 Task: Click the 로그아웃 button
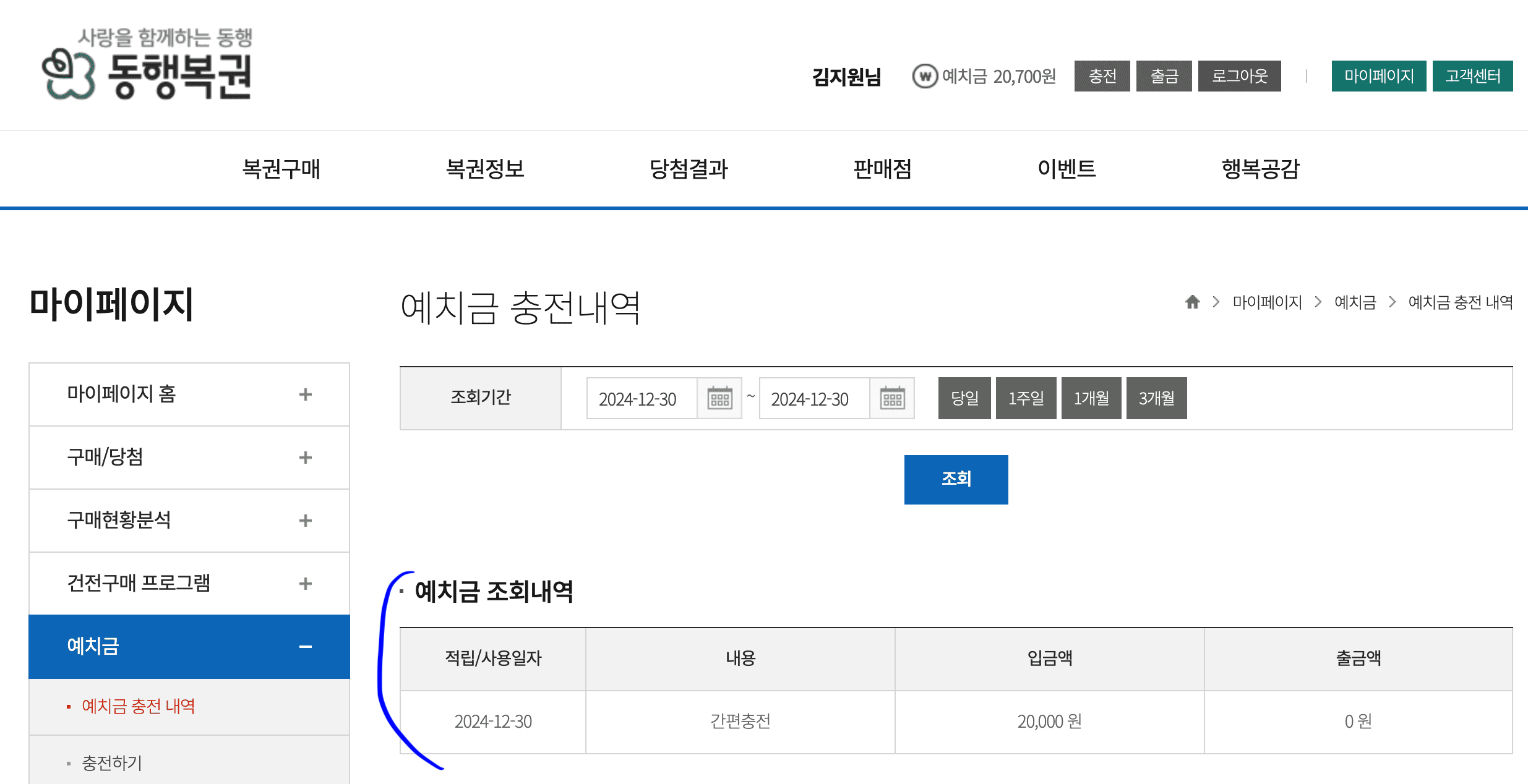(1240, 76)
